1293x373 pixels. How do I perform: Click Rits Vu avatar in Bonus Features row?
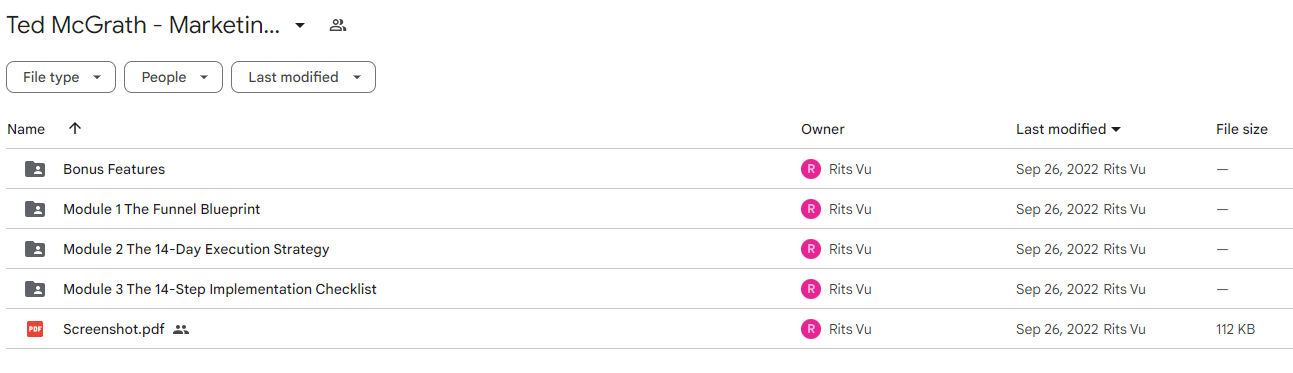tap(811, 169)
